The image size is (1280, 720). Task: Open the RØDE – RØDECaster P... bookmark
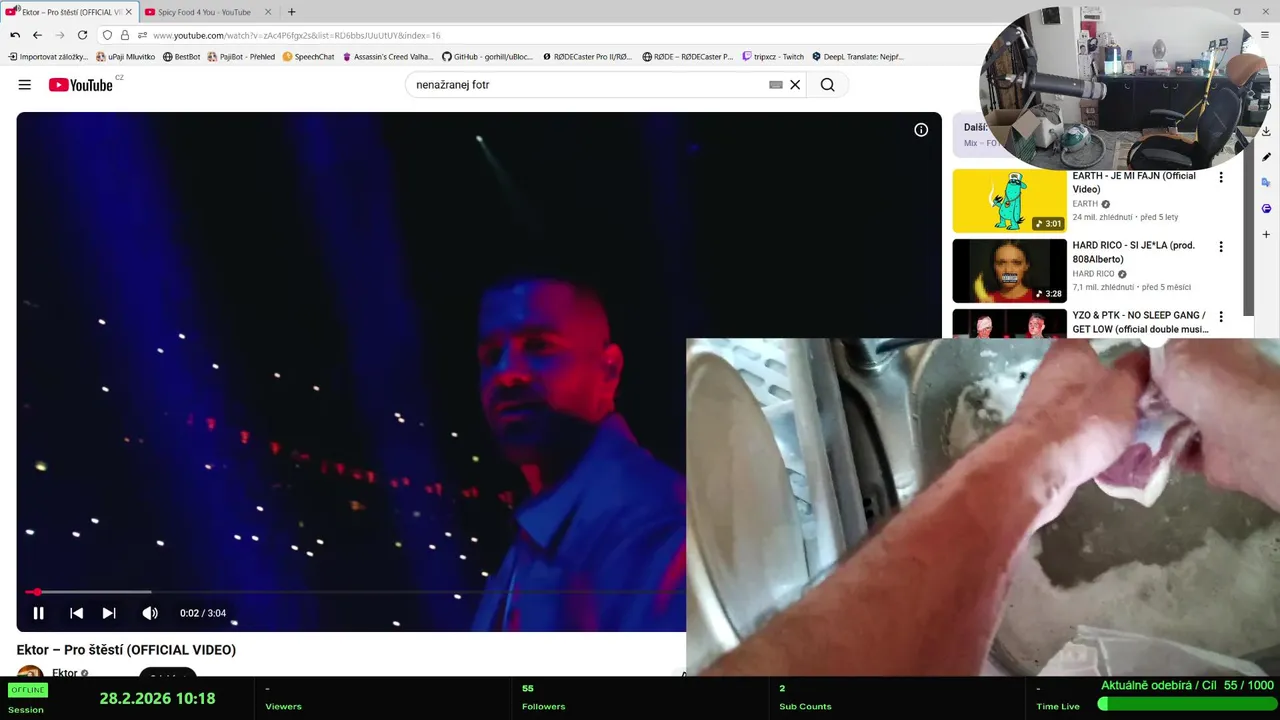[x=688, y=57]
